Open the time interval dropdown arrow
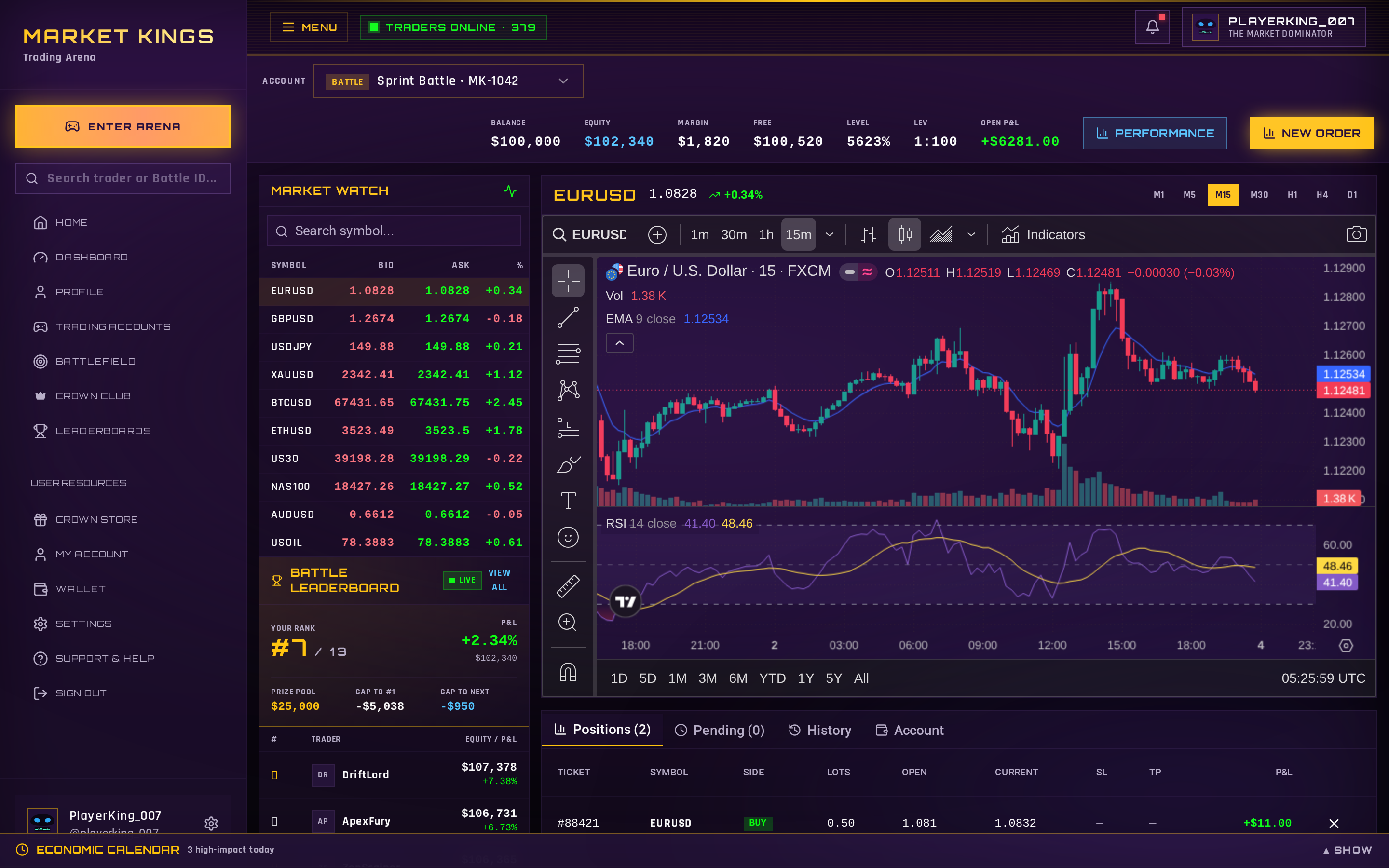This screenshot has height=868, width=1389. 830,234
